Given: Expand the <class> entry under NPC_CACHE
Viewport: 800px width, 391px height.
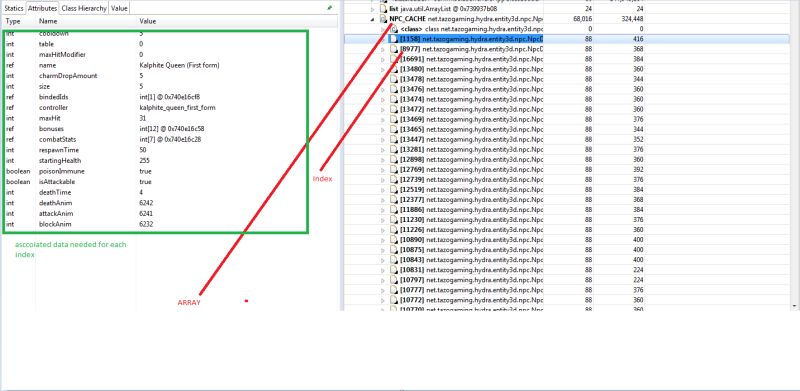Looking at the screenshot, I should (x=383, y=29).
